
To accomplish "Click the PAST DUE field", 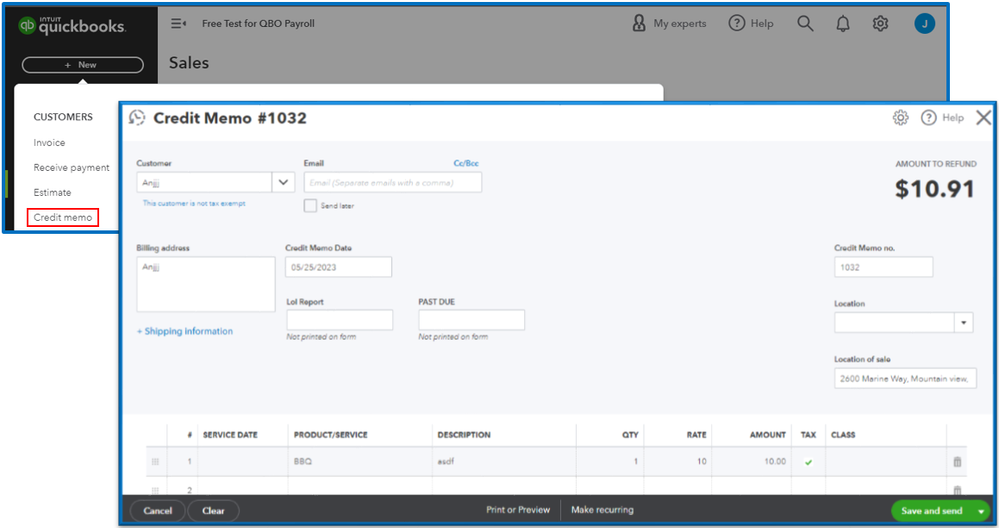I will click(x=471, y=320).
